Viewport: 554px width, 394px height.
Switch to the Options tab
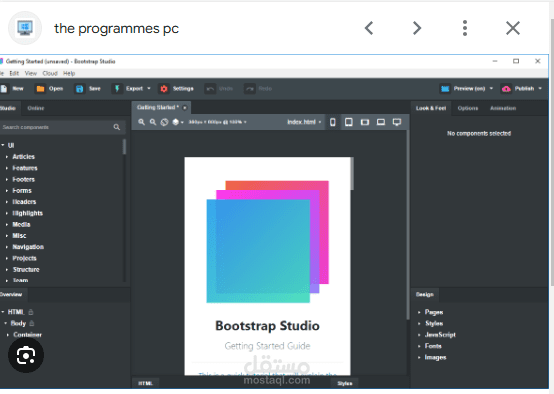(x=468, y=108)
